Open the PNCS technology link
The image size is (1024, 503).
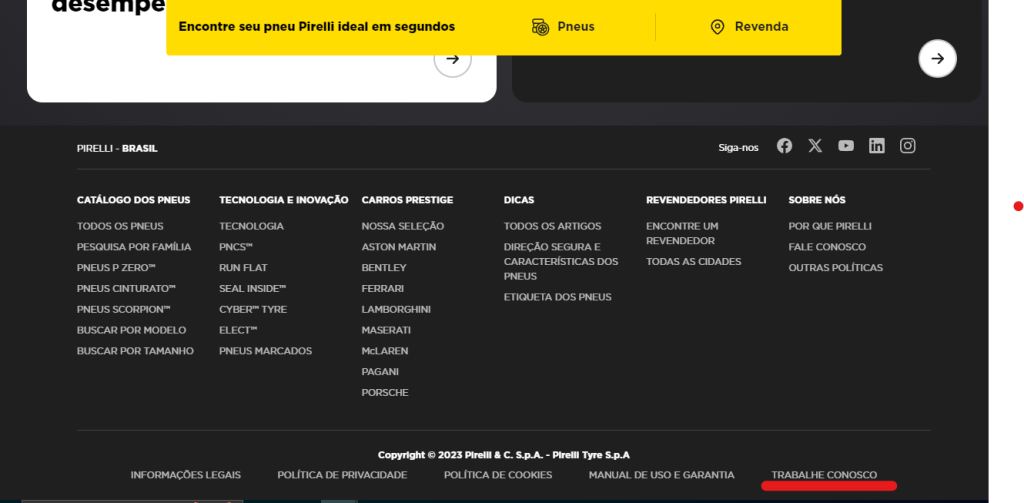[236, 247]
